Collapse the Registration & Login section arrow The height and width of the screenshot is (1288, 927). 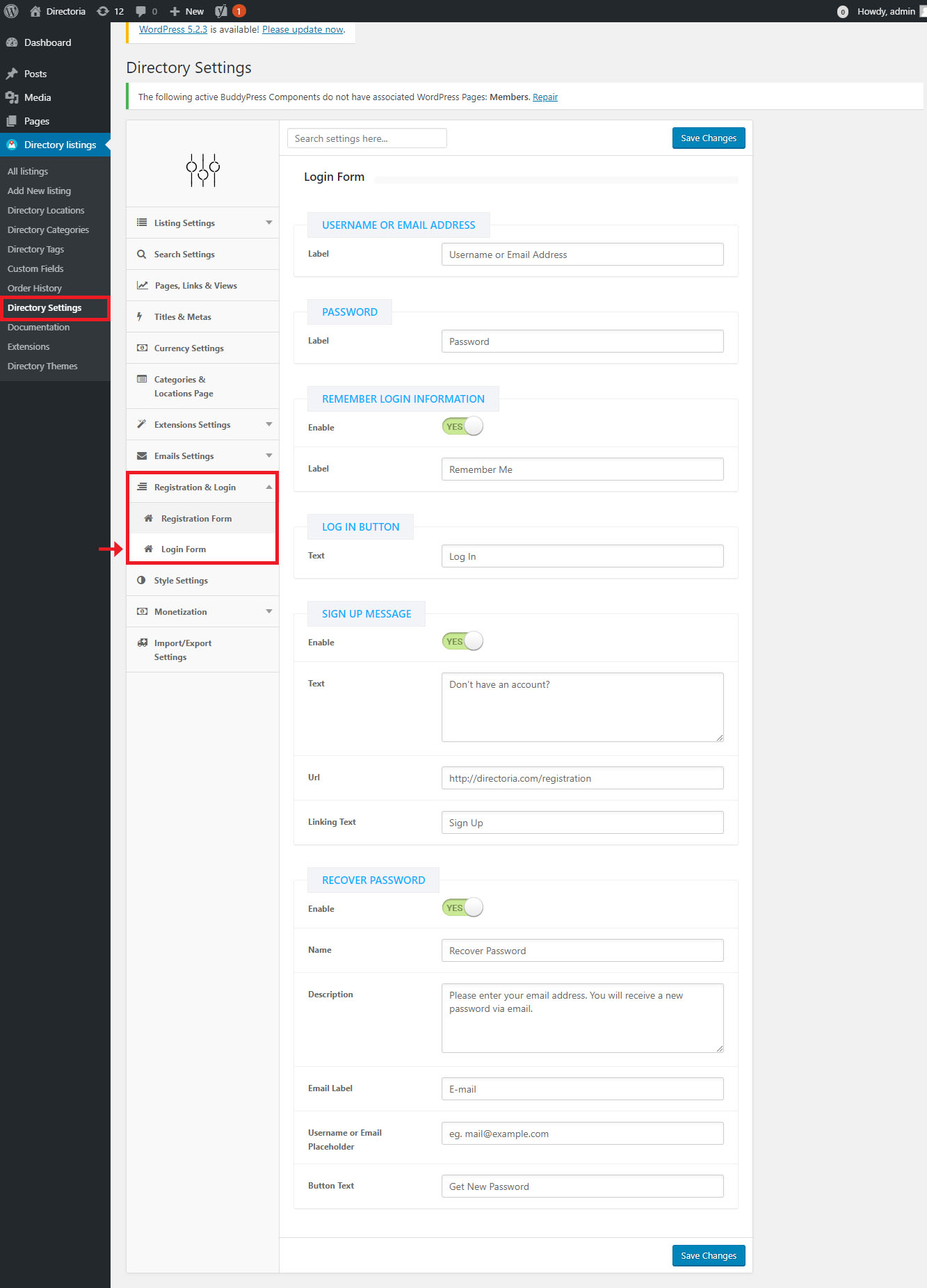268,488
